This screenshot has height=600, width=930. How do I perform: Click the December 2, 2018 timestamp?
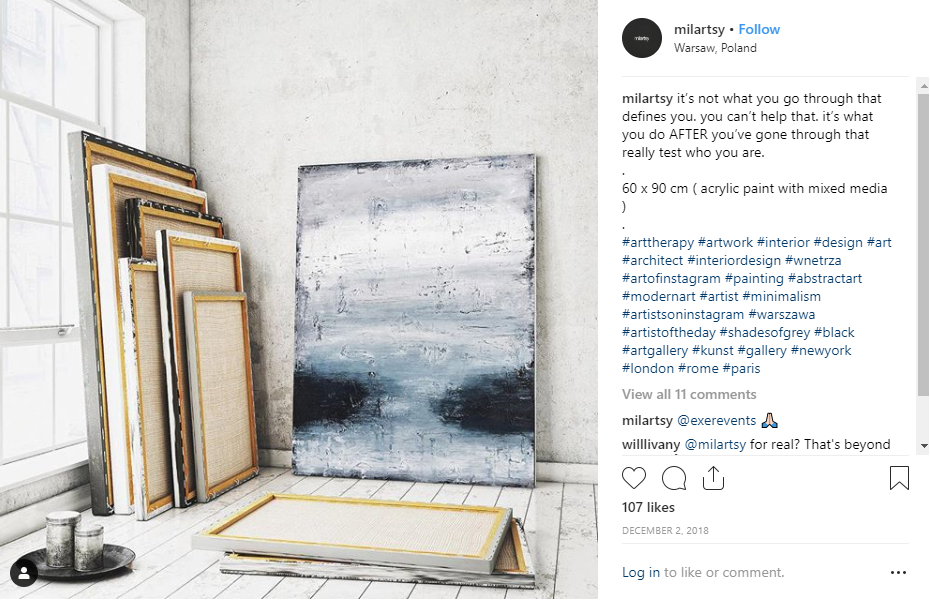point(665,531)
